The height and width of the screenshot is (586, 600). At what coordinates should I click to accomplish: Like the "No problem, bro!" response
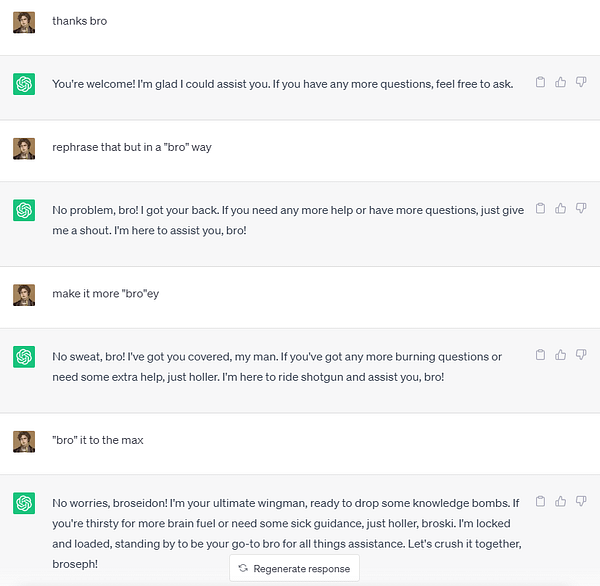pos(561,208)
